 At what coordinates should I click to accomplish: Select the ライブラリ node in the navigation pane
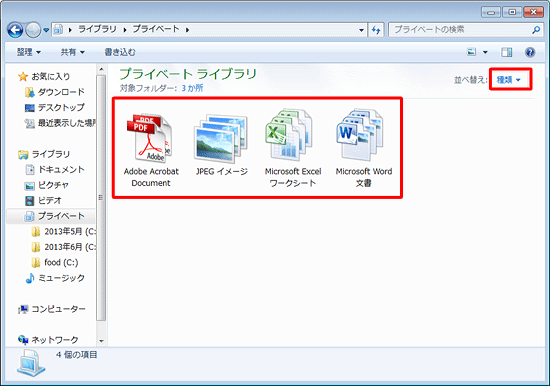(x=51, y=154)
